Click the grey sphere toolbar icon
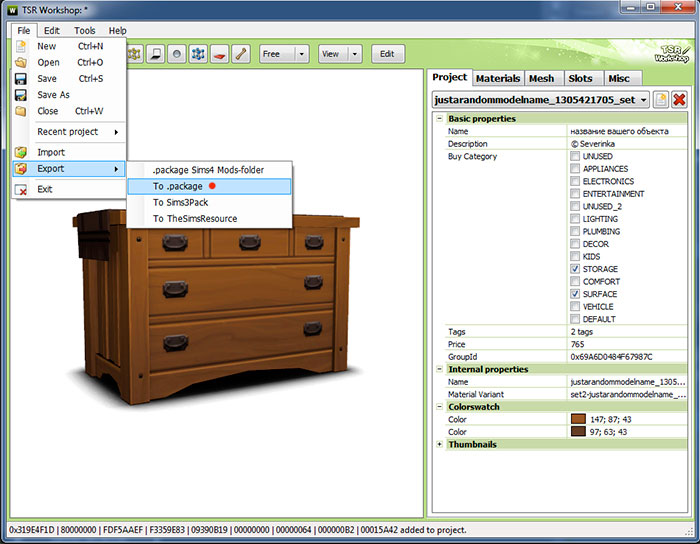700x544 pixels. click(177, 54)
